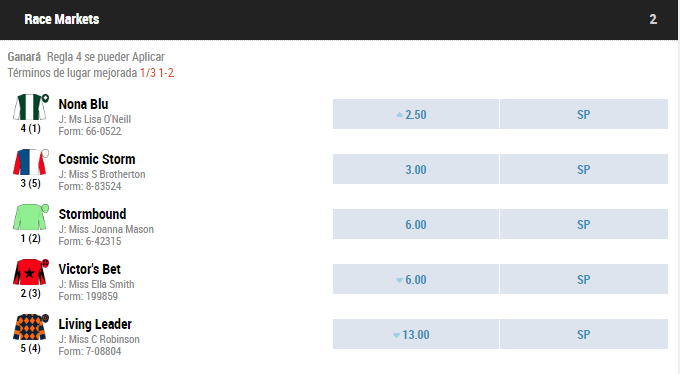Click Nona Blu's green striped silk icon
This screenshot has width=680, height=374.
[30, 107]
